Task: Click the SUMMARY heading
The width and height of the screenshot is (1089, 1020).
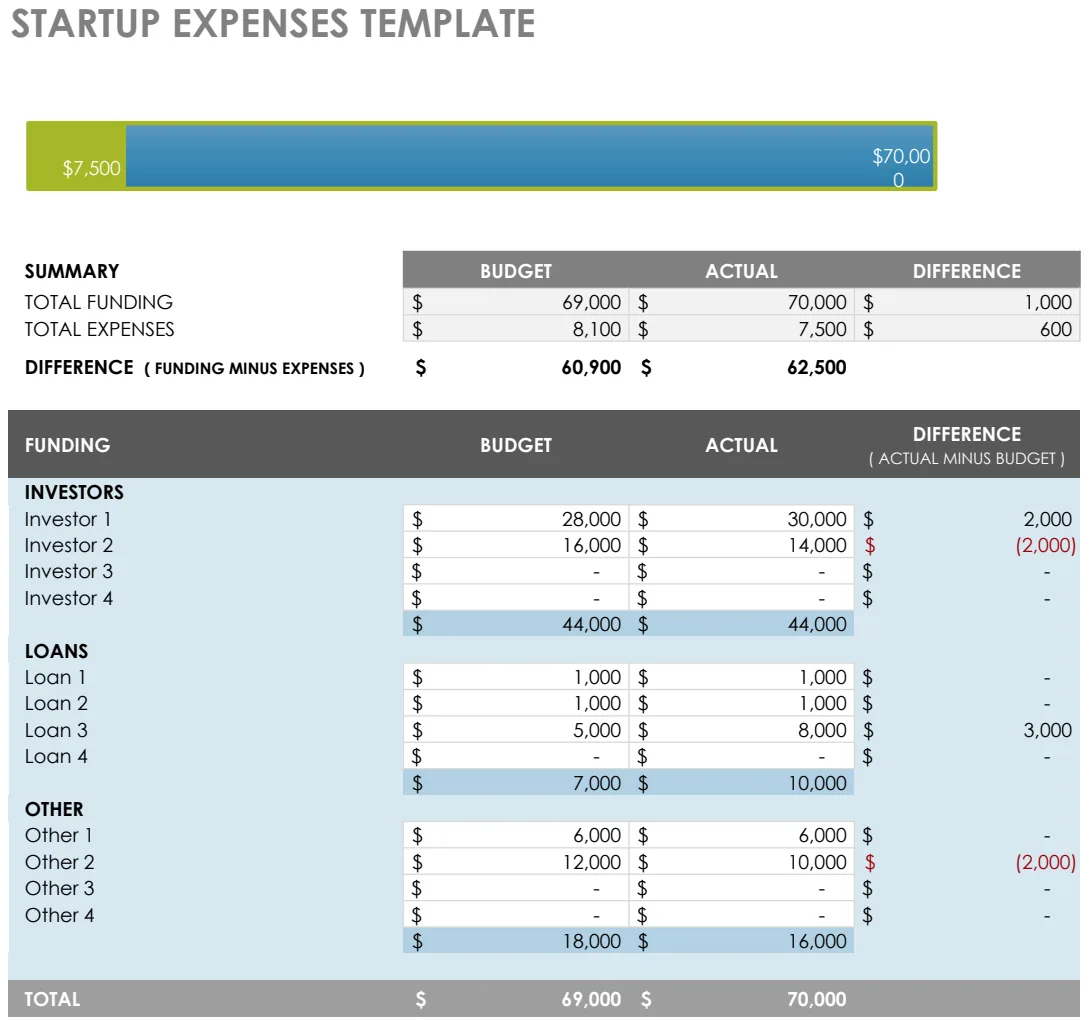Action: coord(72,271)
